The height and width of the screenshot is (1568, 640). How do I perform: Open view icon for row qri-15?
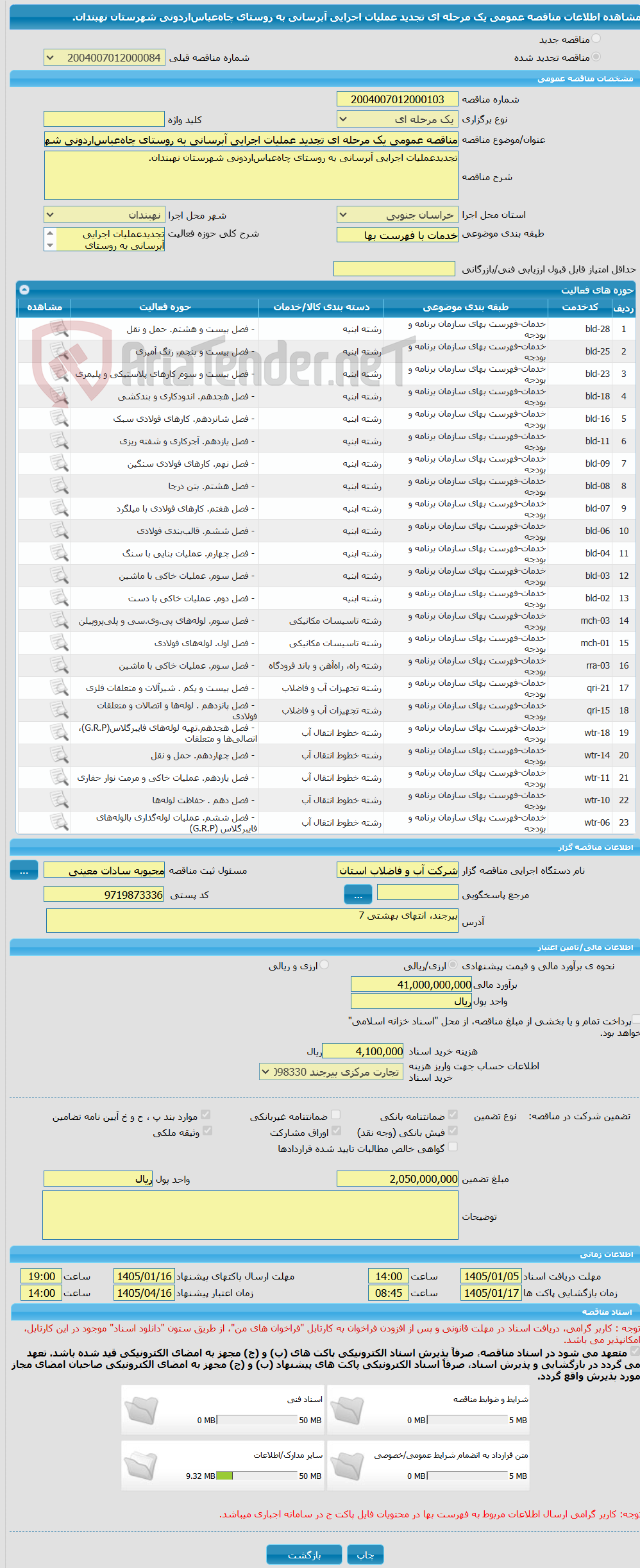(x=59, y=710)
